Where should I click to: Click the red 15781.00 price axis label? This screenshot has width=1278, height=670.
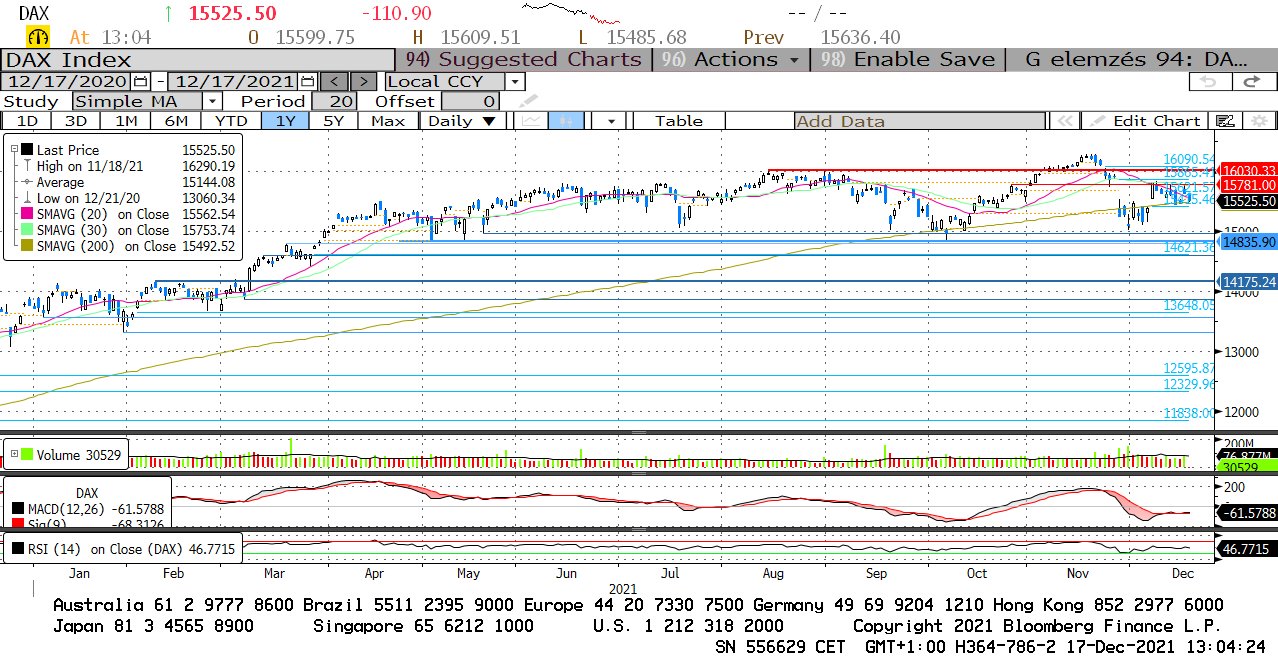coord(1249,185)
